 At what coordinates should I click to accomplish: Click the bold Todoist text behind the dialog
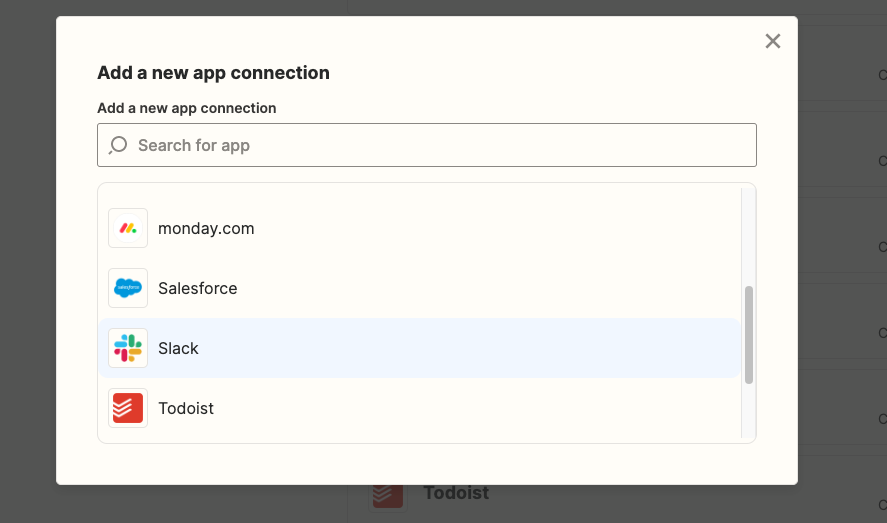(x=456, y=493)
